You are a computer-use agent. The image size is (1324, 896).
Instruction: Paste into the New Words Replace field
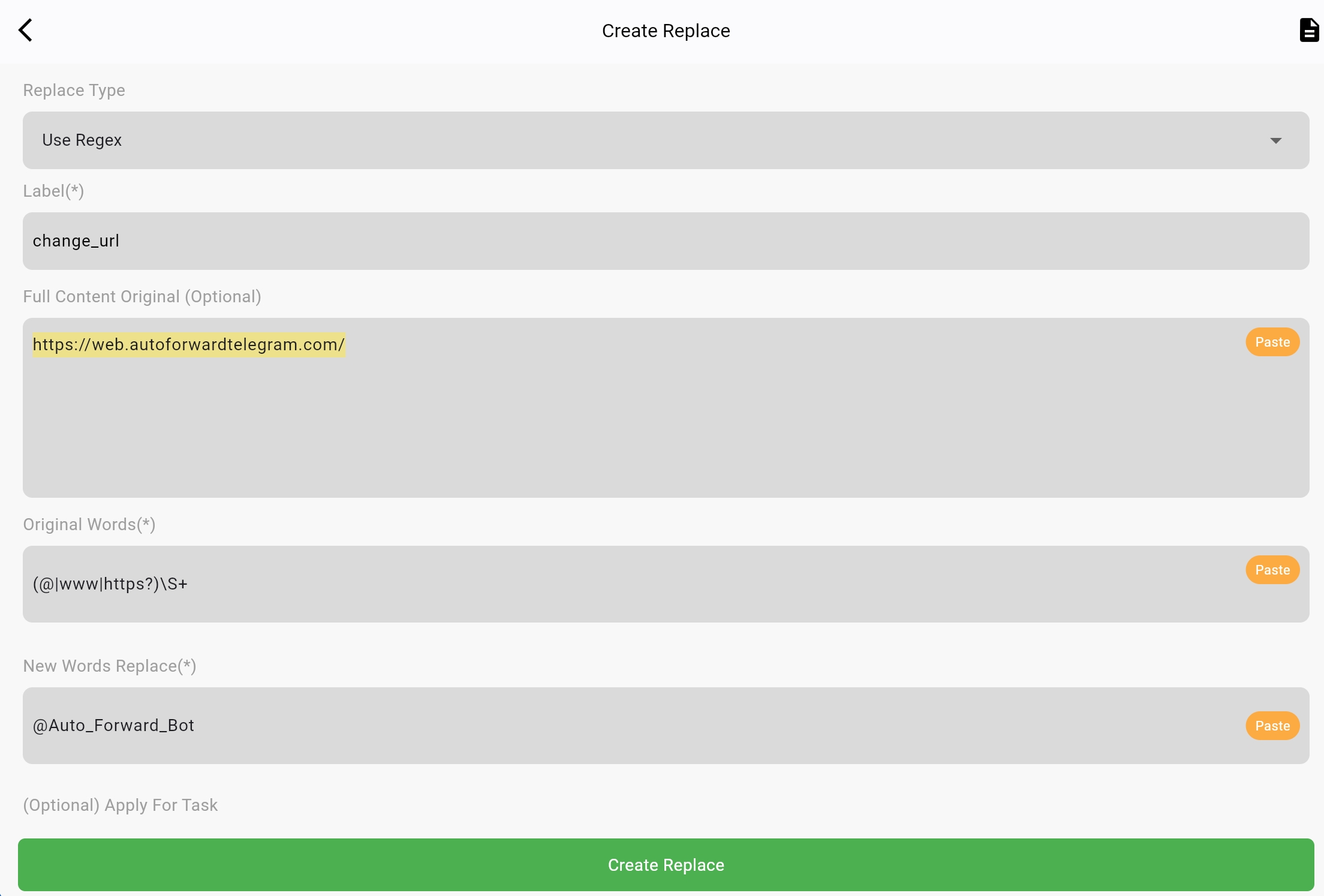click(x=1272, y=726)
